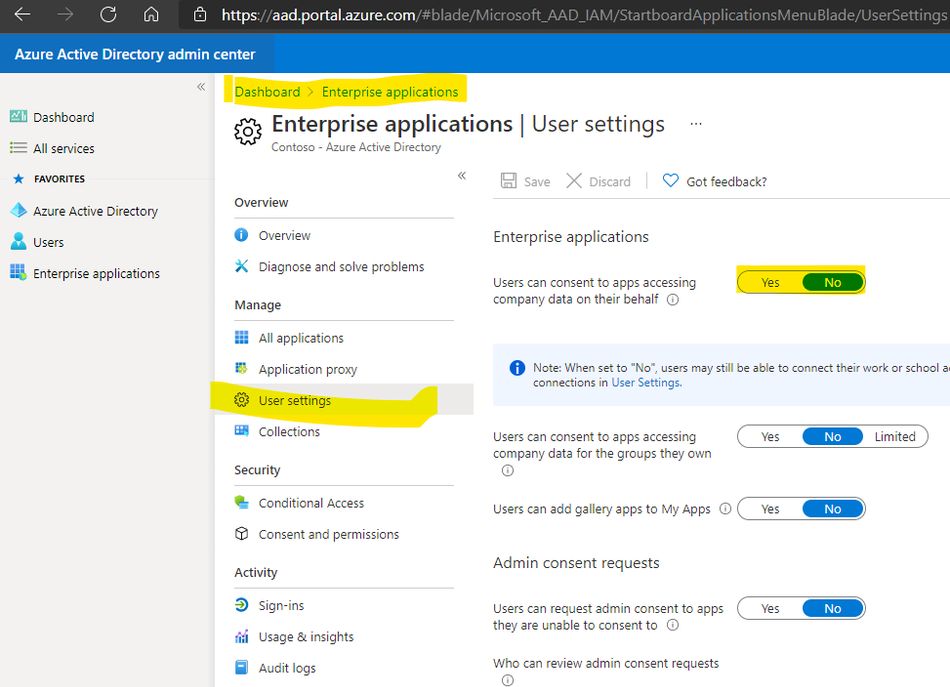Click the Discard toolbar button
This screenshot has width=950, height=687.
click(x=599, y=181)
